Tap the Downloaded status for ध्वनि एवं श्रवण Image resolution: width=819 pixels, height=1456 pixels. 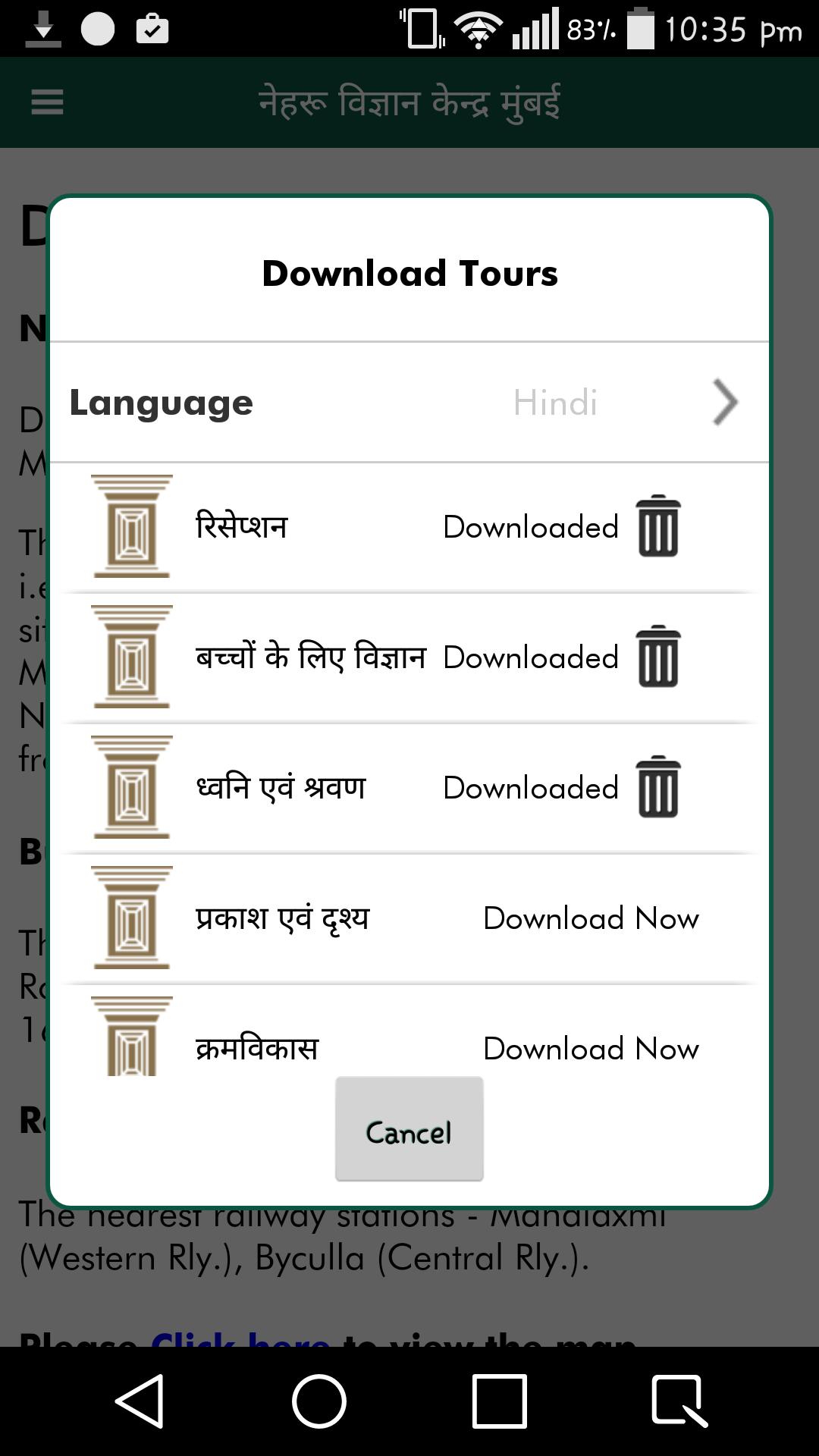click(531, 788)
